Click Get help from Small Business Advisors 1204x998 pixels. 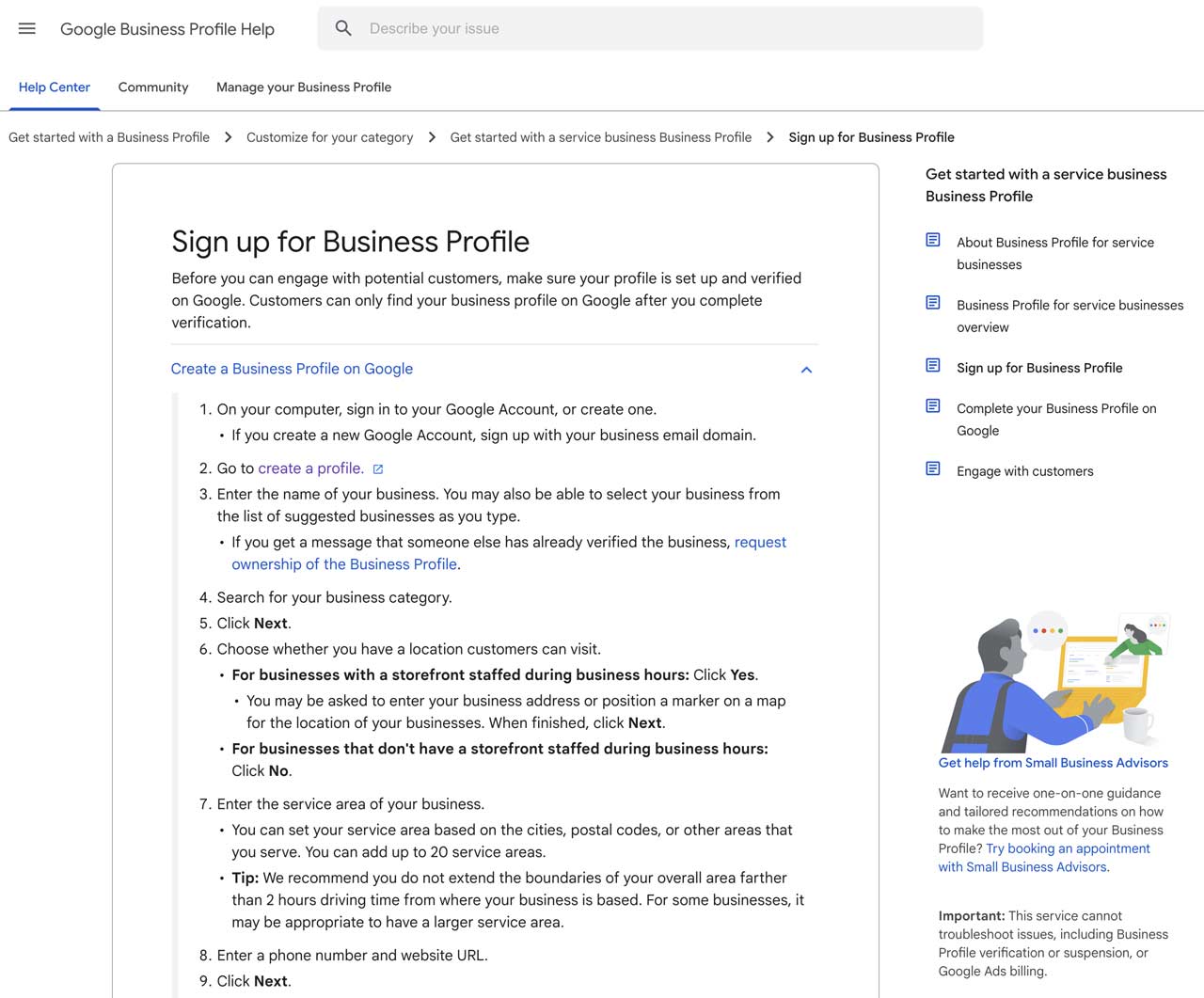1053,763
